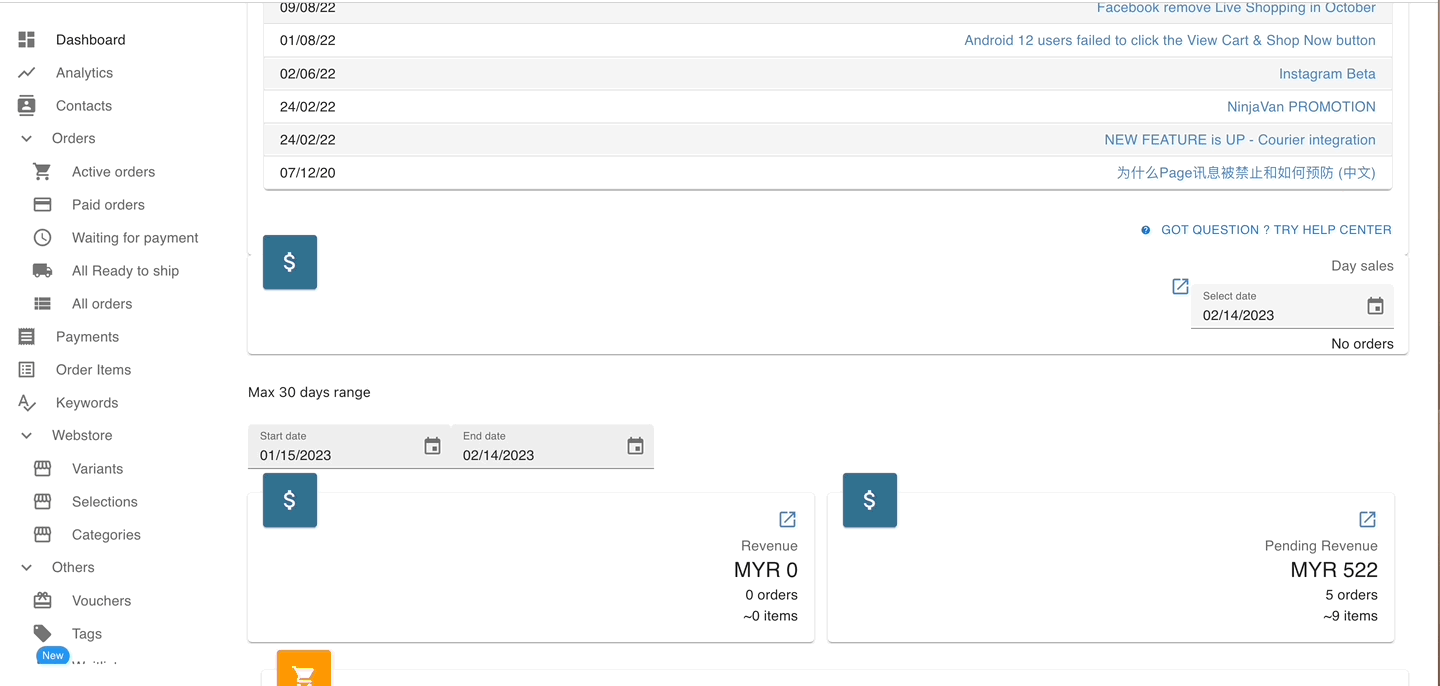This screenshot has height=686, width=1440.
Task: Open calendar icon in Select date field
Action: [1375, 306]
